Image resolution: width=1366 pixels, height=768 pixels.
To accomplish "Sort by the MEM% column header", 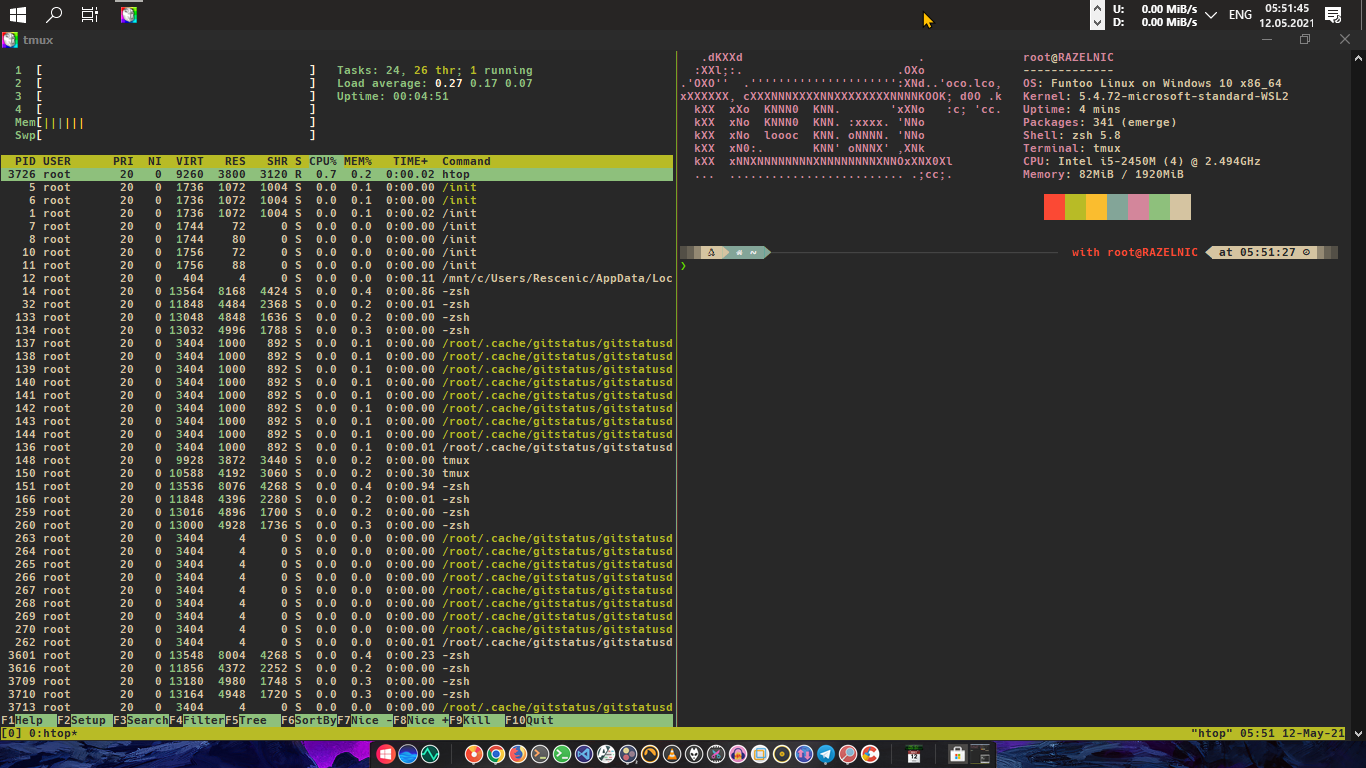I will pyautogui.click(x=358, y=161).
